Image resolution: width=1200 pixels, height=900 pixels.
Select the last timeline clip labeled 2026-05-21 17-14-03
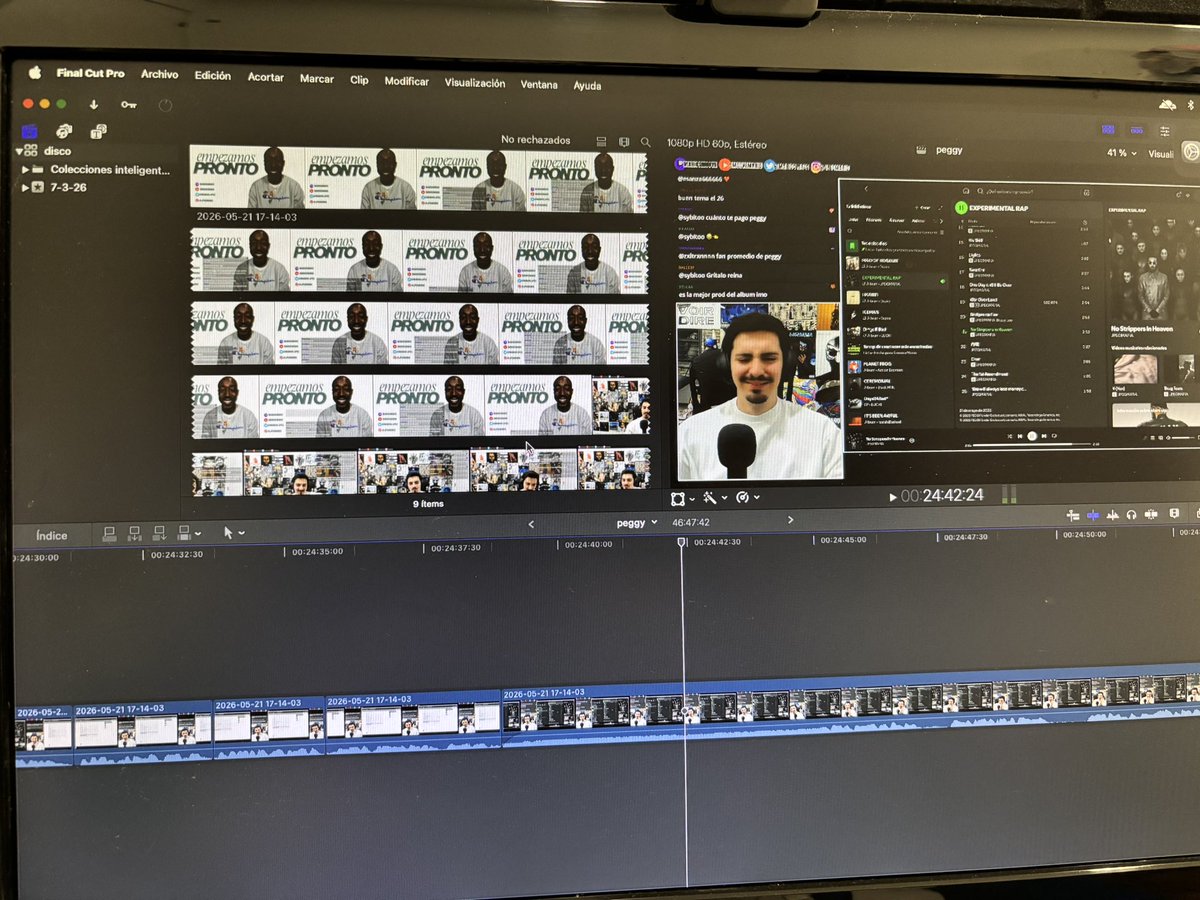[x=850, y=706]
